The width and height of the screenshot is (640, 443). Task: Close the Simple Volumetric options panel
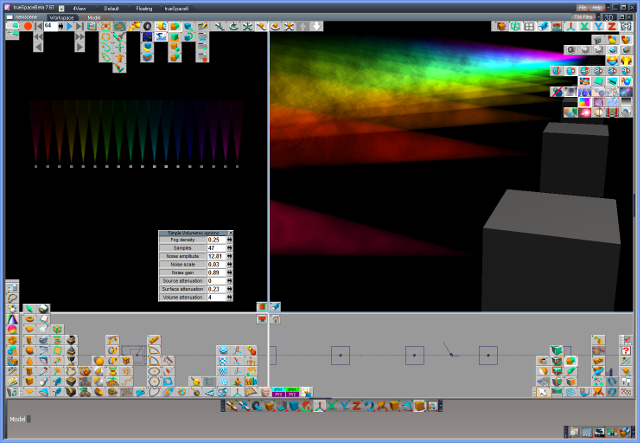(230, 232)
